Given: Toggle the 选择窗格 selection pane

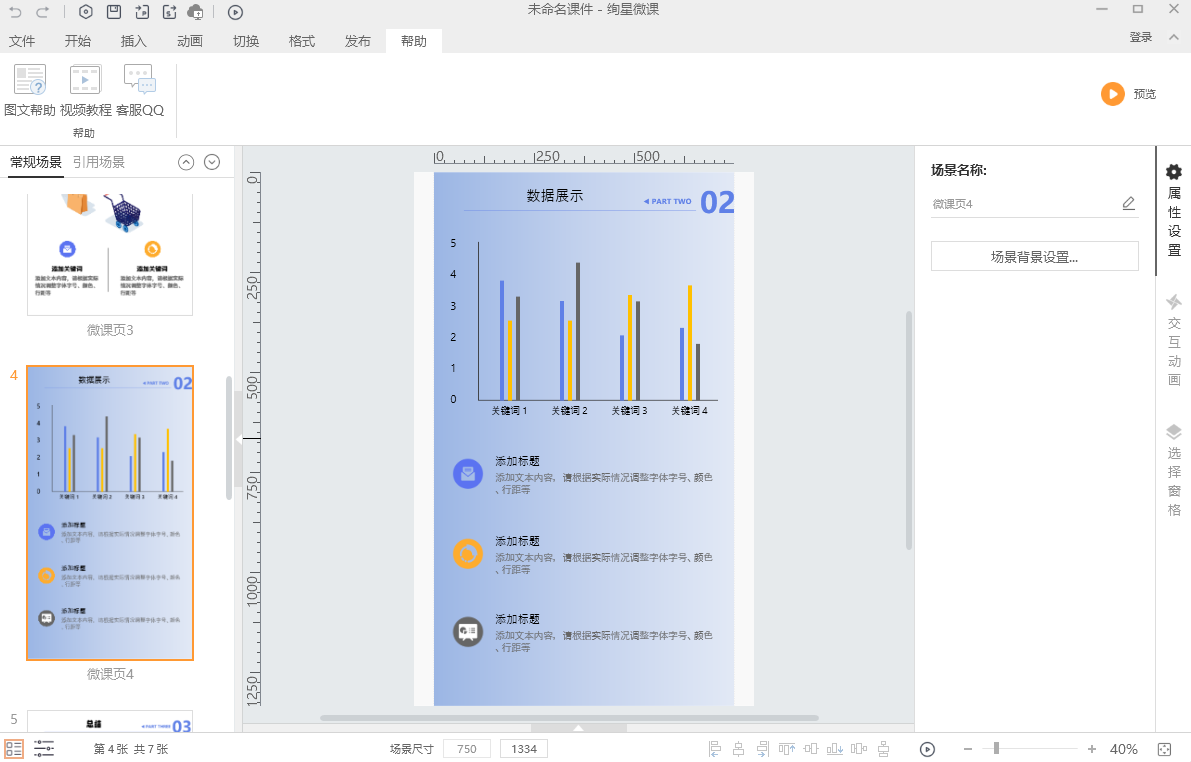Looking at the screenshot, I should pos(1174,470).
